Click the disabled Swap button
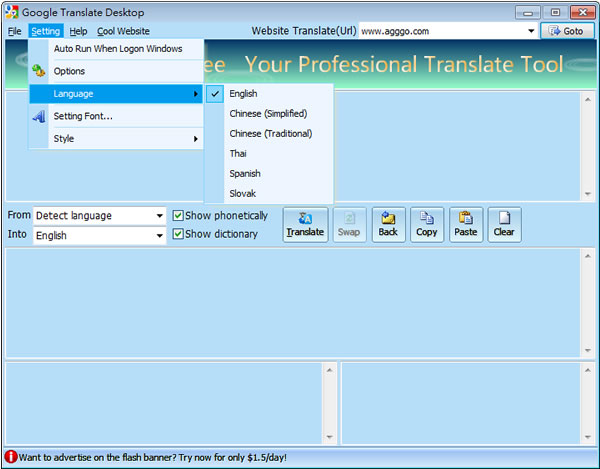Image resolution: width=600 pixels, height=469 pixels. 349,225
